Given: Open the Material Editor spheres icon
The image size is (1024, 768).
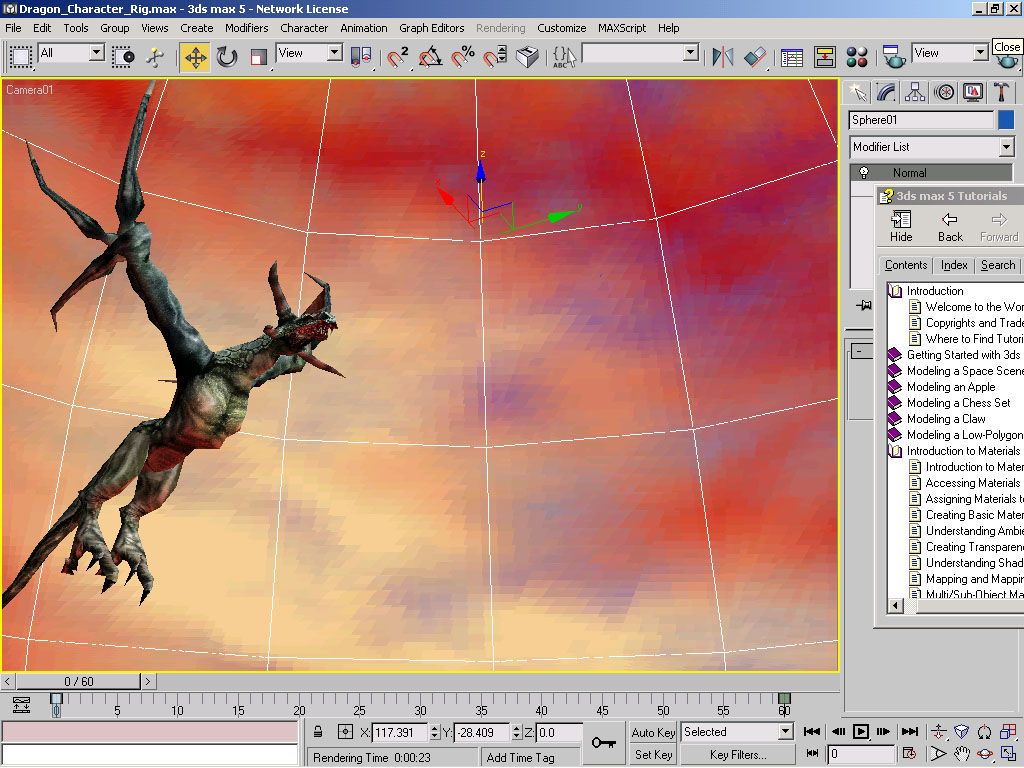Looking at the screenshot, I should (x=857, y=57).
